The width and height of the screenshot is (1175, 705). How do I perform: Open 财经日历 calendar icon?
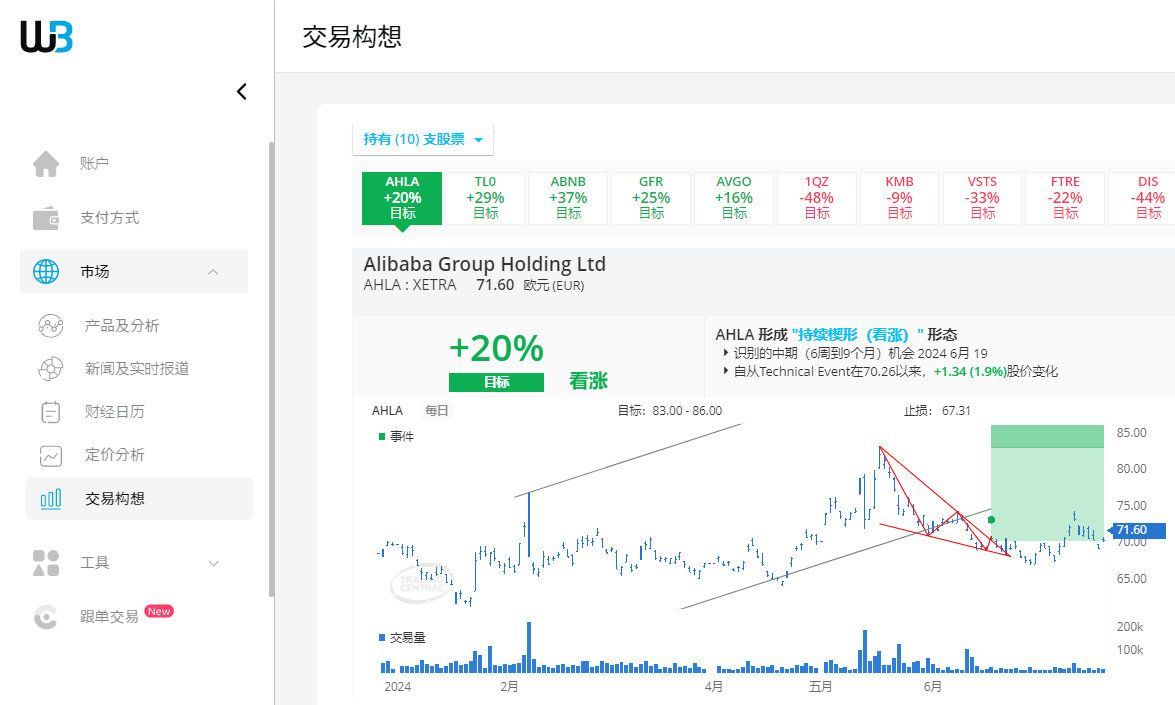(x=50, y=412)
